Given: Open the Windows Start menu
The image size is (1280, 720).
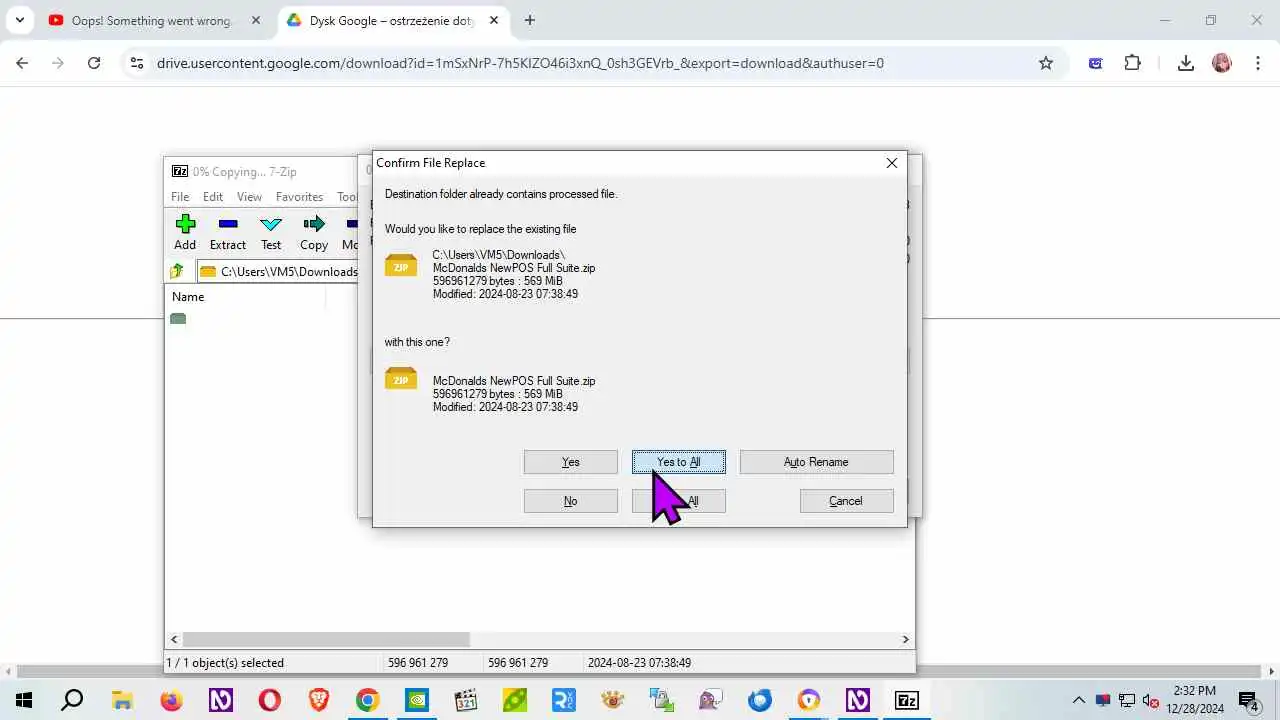Looking at the screenshot, I should point(23,700).
